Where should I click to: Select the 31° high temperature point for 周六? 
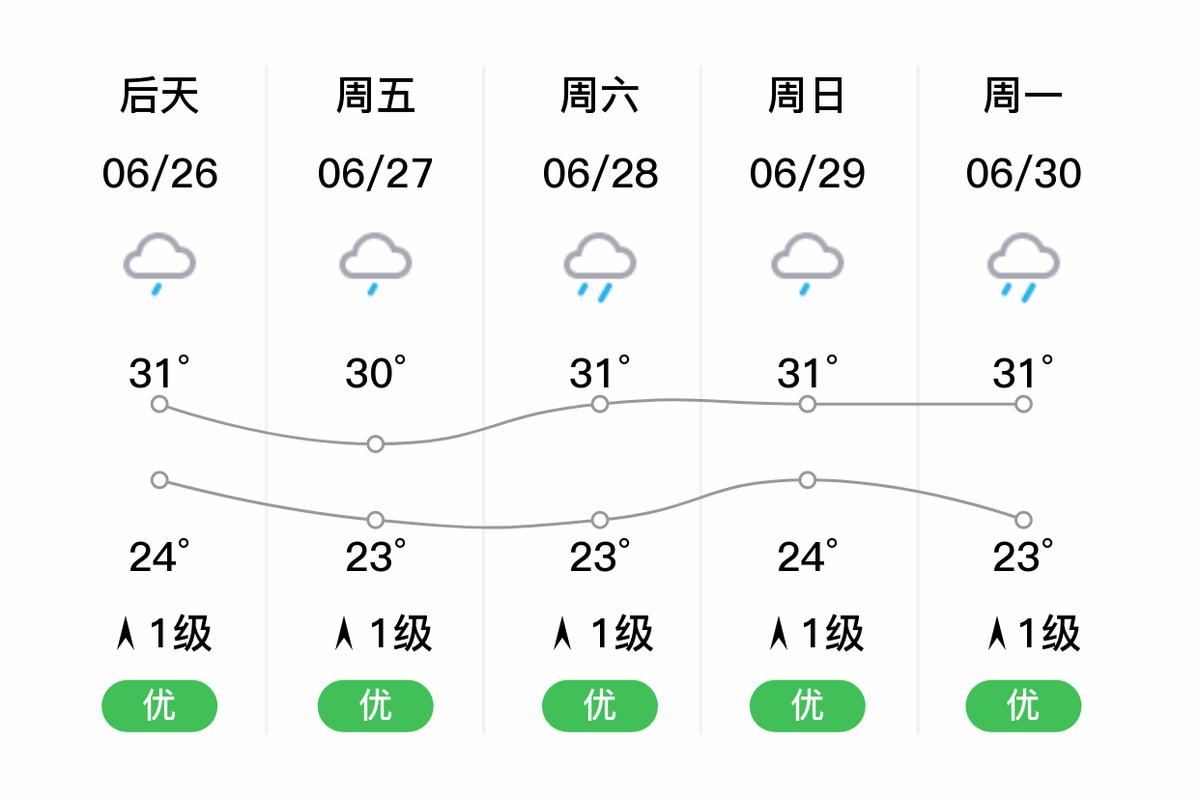(599, 405)
